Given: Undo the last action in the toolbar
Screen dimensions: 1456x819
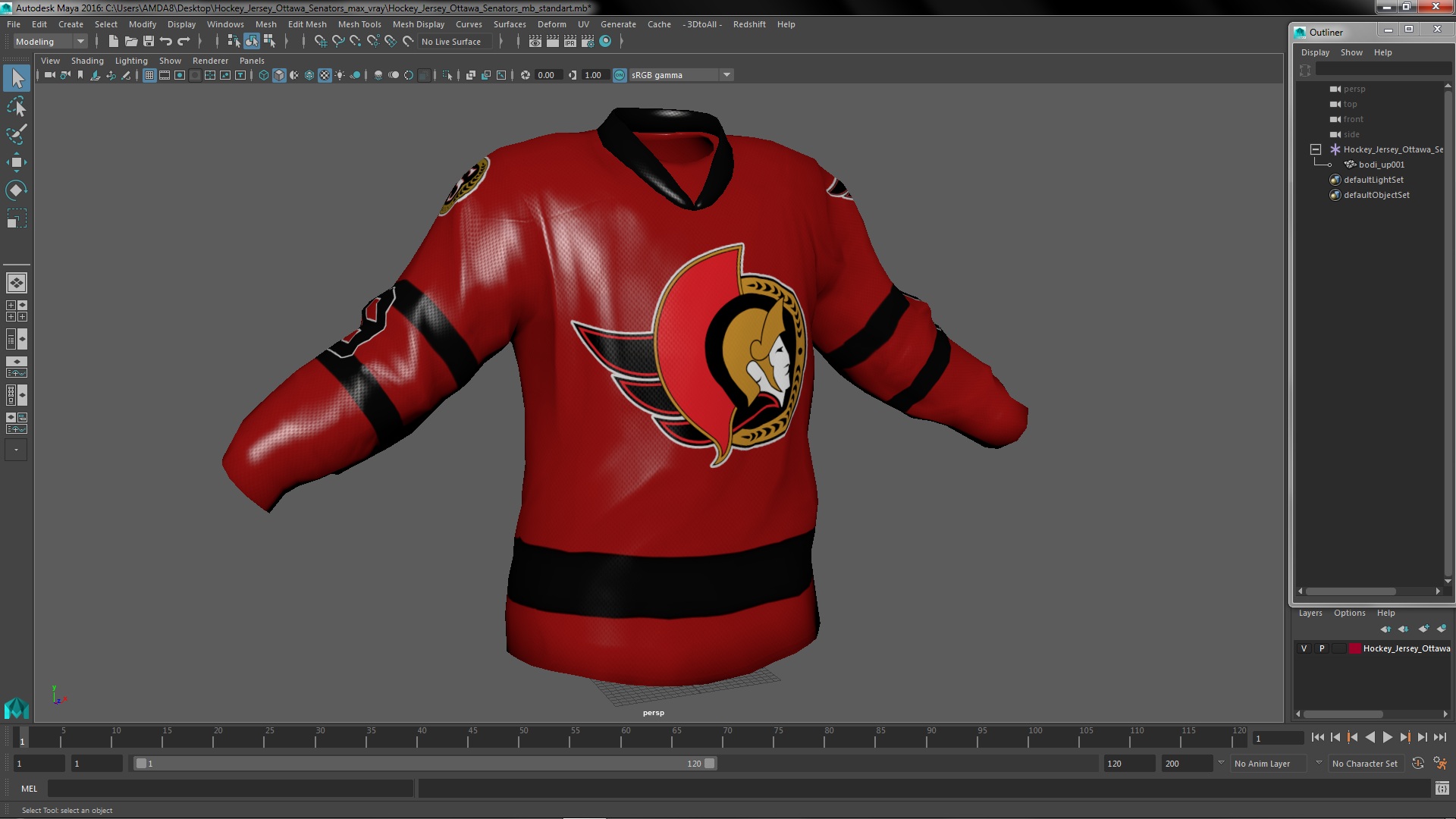Looking at the screenshot, I should click(x=166, y=42).
